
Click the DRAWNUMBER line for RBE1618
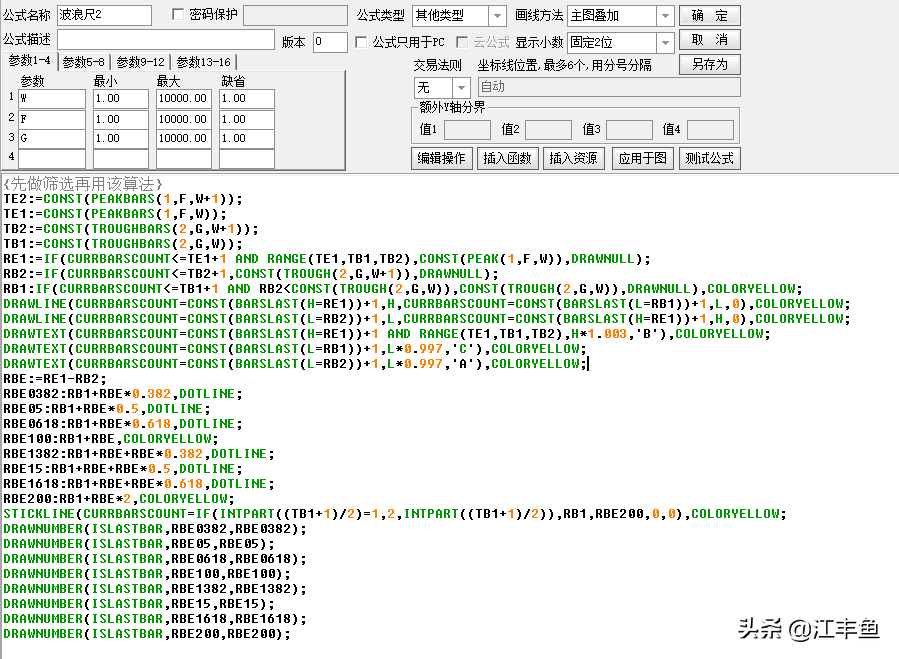pyautogui.click(x=155, y=619)
